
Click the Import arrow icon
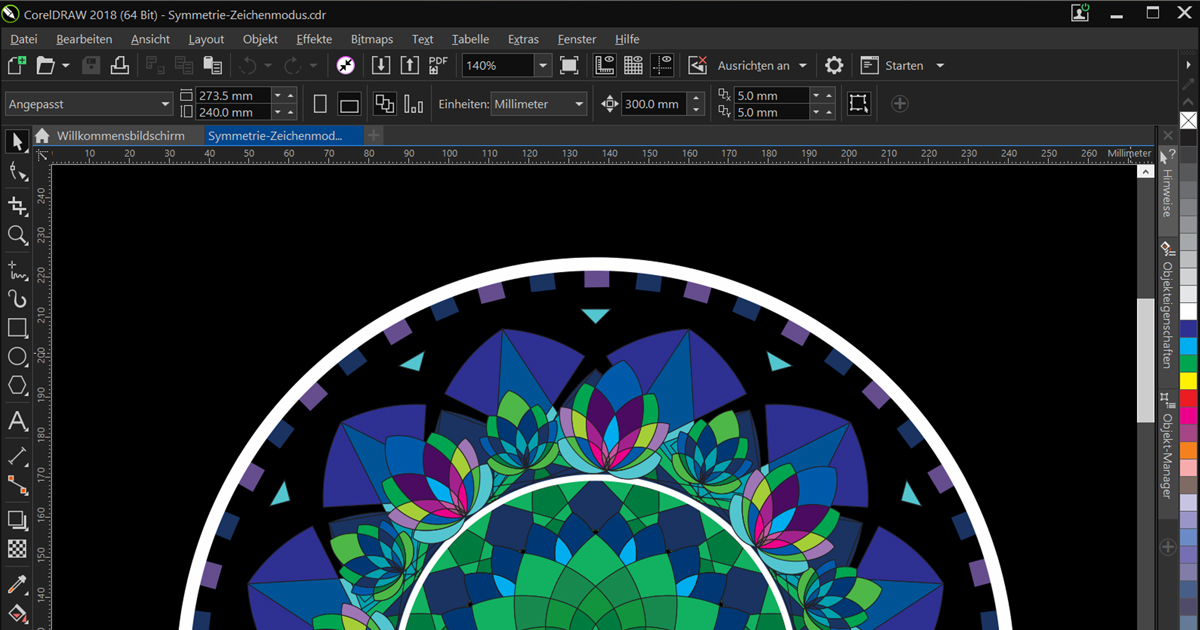pos(381,65)
